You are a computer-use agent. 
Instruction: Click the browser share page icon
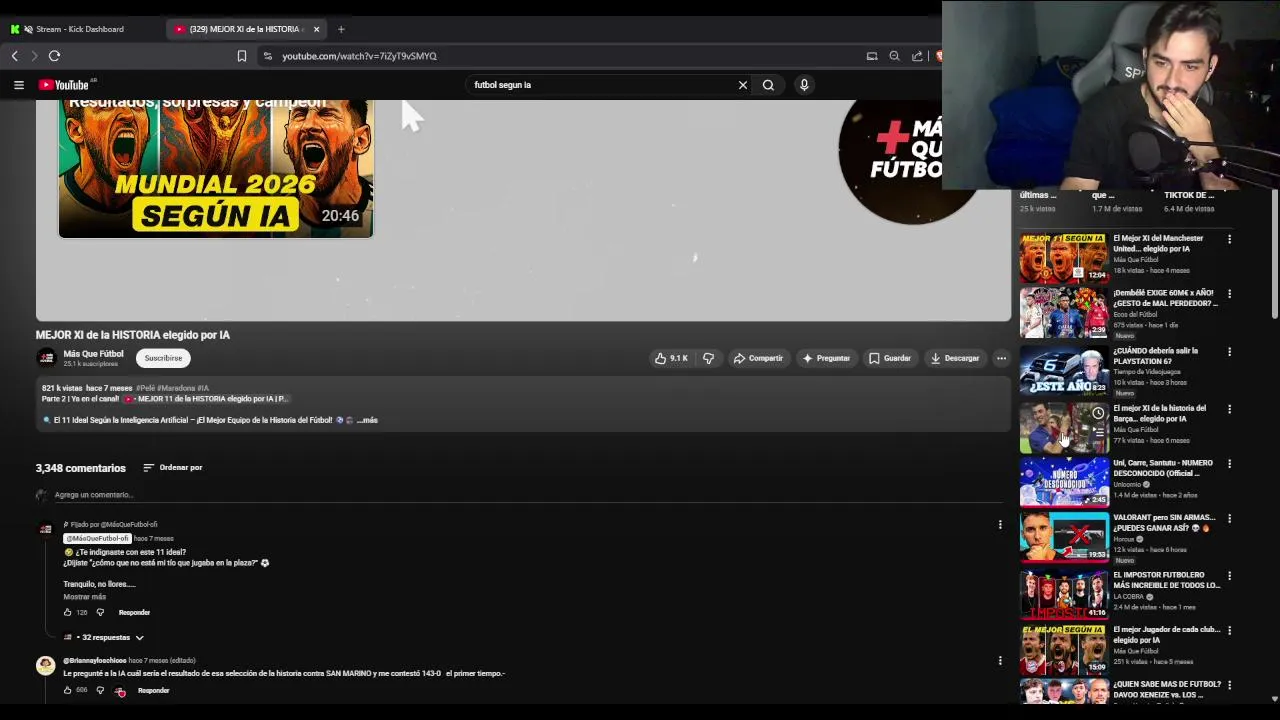(917, 56)
